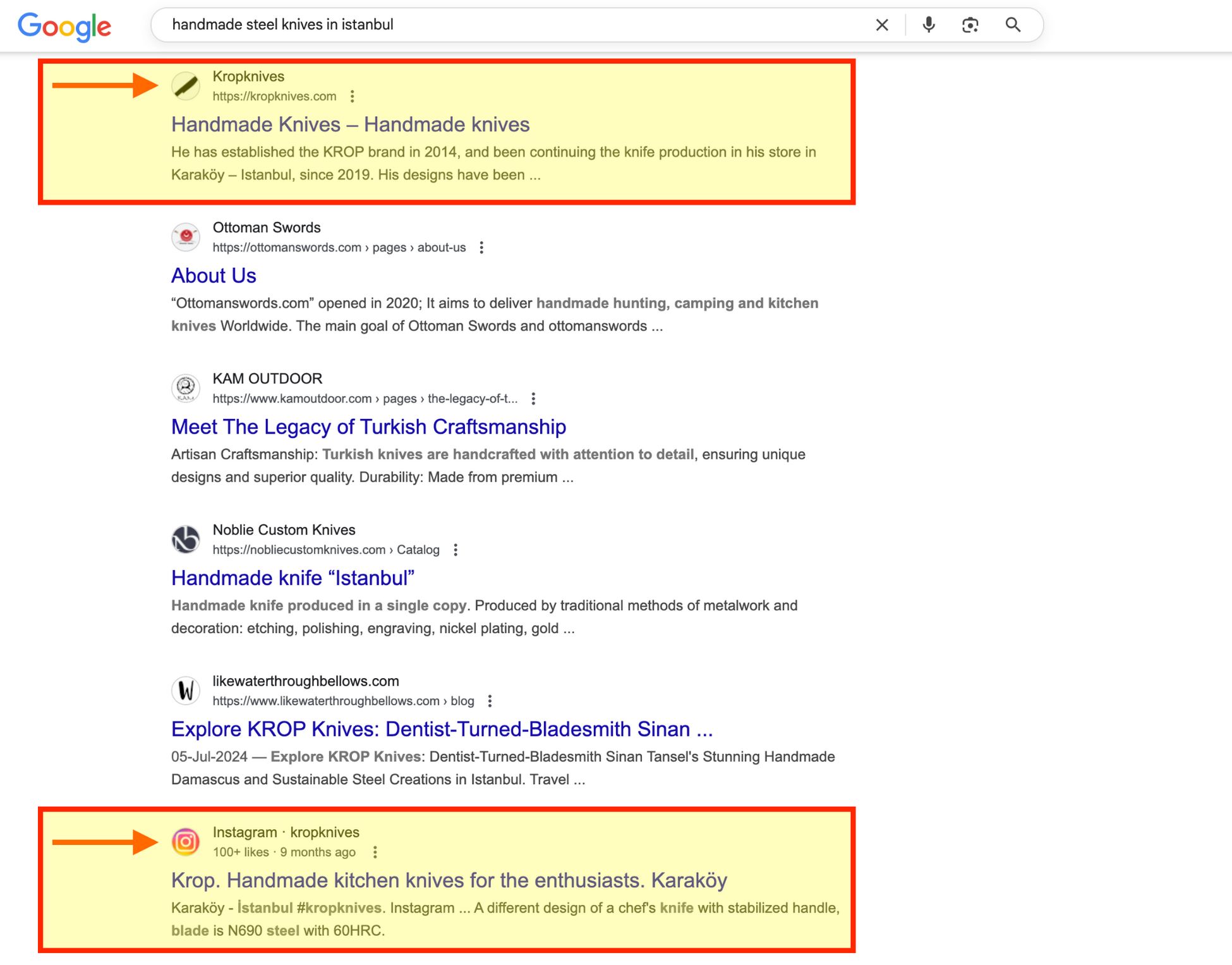
Task: Click the likewaterthroughbellows.com W favicon
Action: point(185,690)
